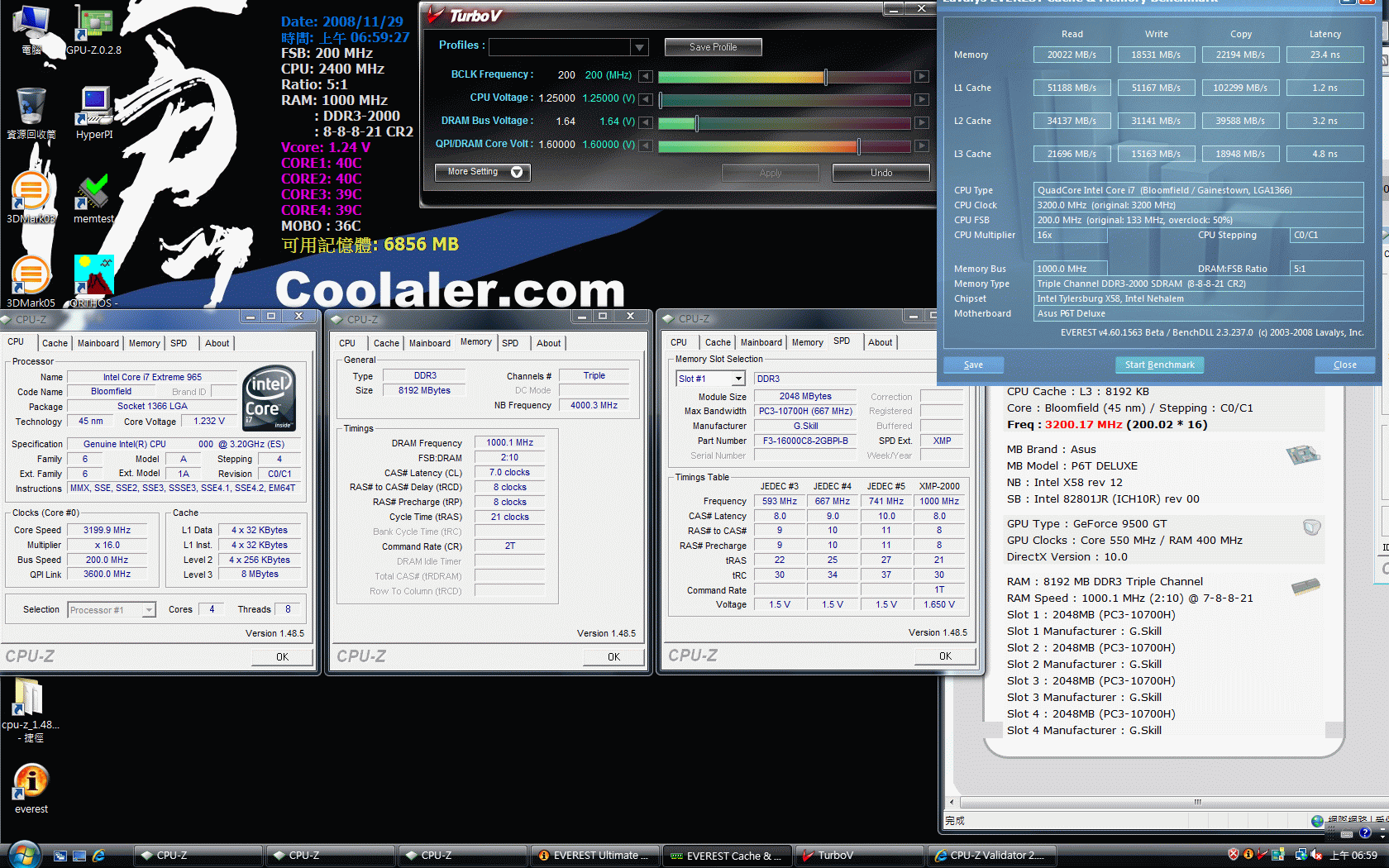Select the cpu-z_1.48 folder shortcut icon

click(x=31, y=709)
